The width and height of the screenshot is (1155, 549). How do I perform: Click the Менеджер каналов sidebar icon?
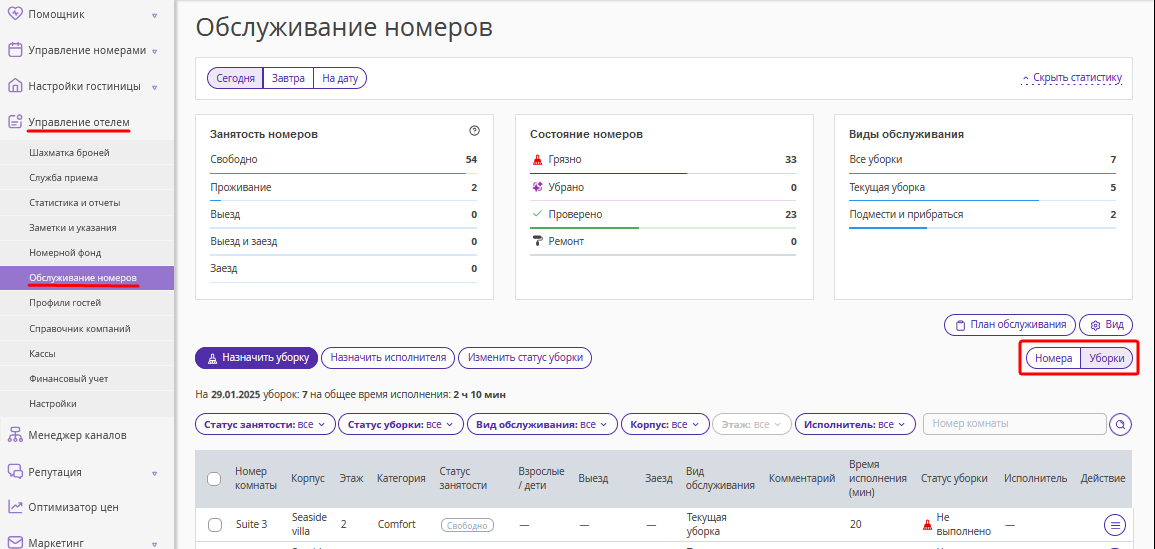tap(15, 435)
